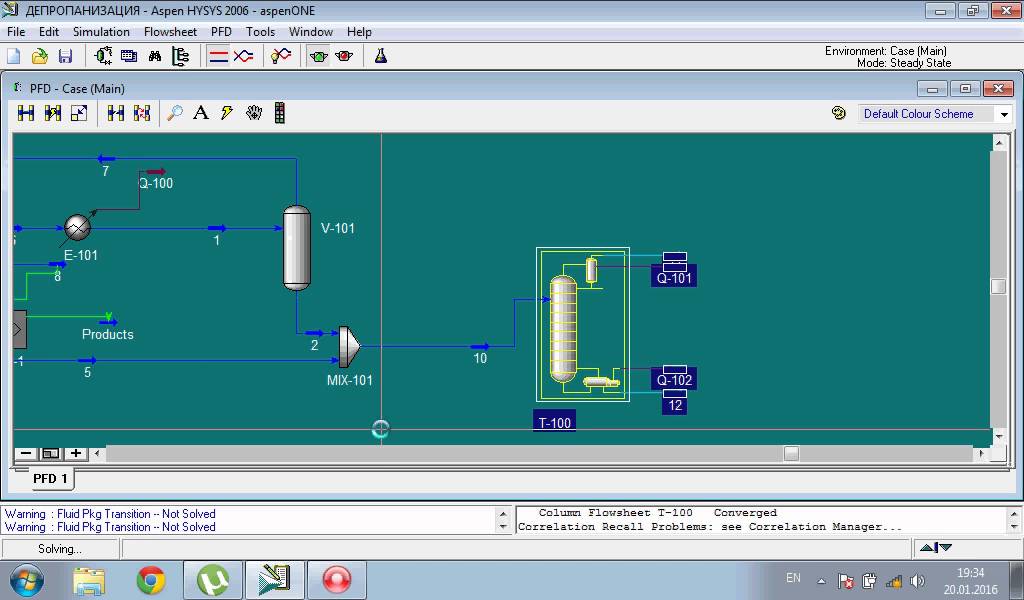The image size is (1024, 600).
Task: Zoom in with the plus button
Action: click(x=76, y=453)
